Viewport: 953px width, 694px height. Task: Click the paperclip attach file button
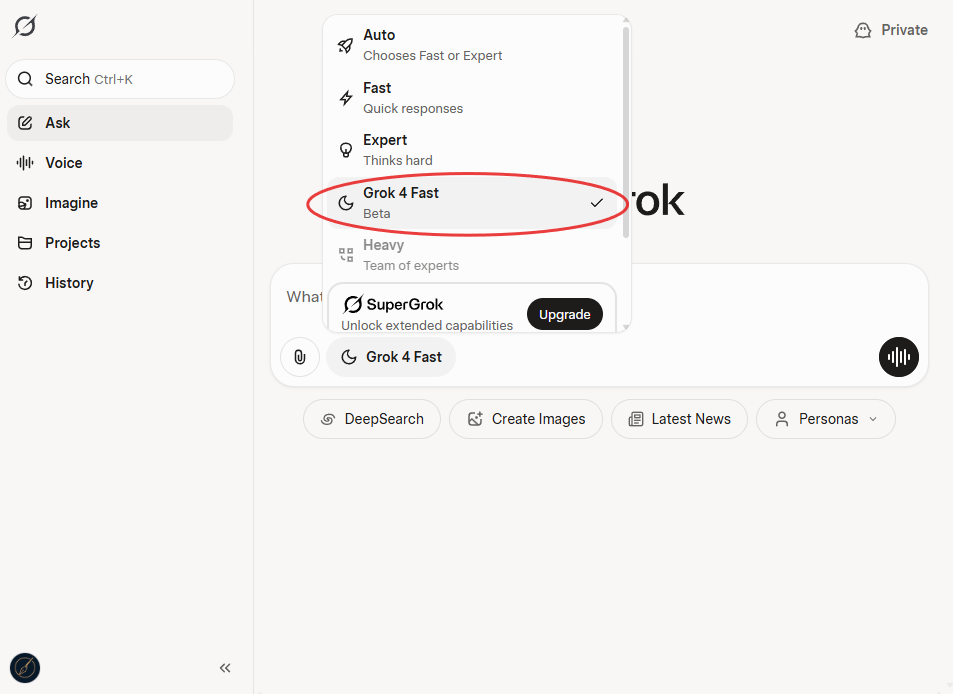pos(300,357)
